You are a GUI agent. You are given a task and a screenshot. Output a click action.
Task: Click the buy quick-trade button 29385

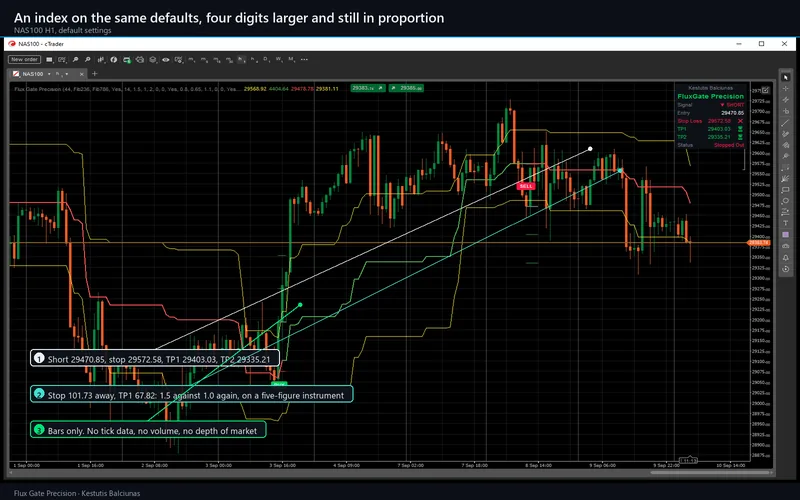[406, 88]
